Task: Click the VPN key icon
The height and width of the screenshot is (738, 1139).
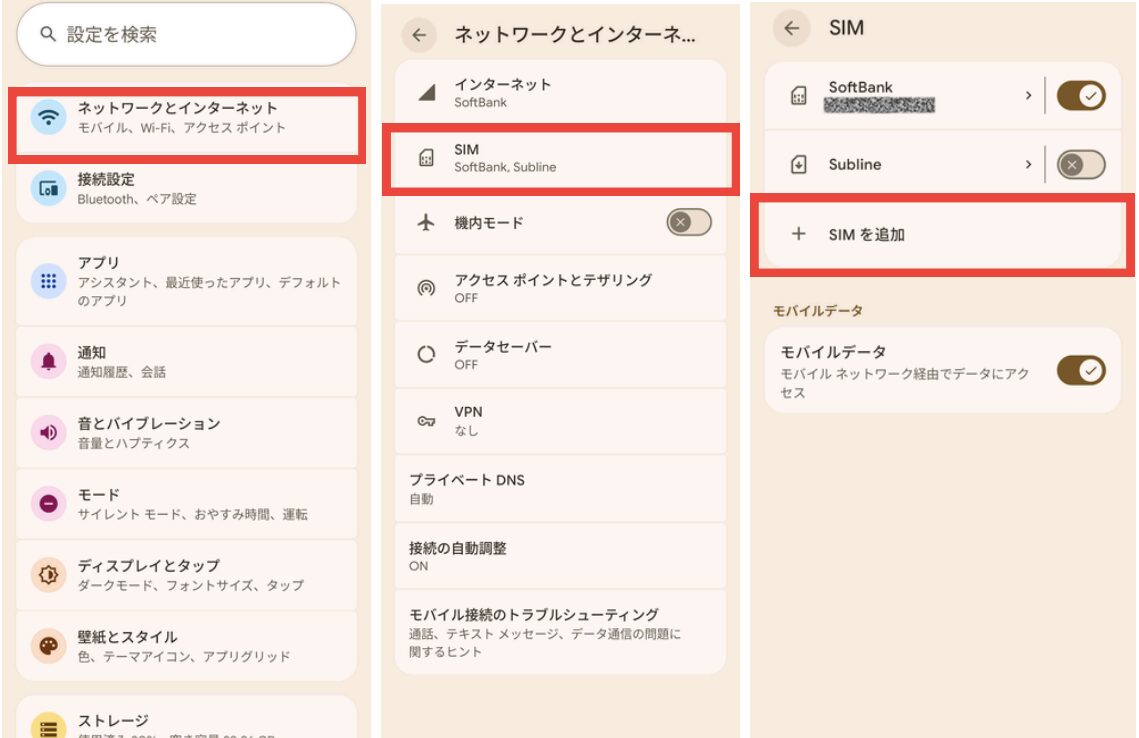Action: (x=426, y=421)
